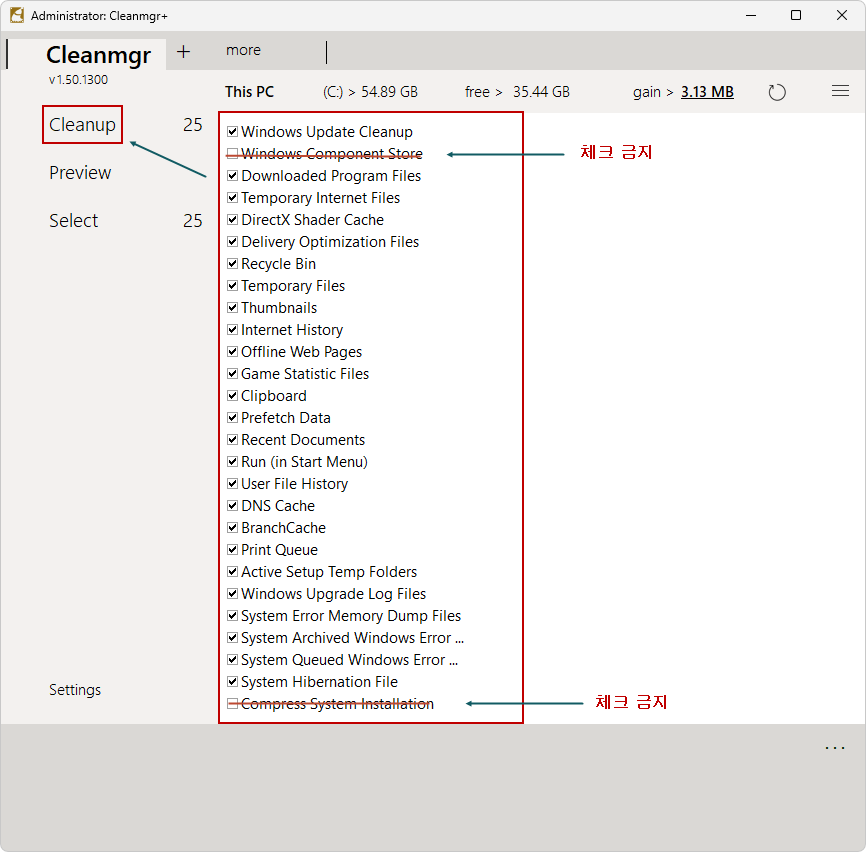This screenshot has width=866, height=852.
Task: Uncheck Offline Web Pages
Action: tap(233, 352)
